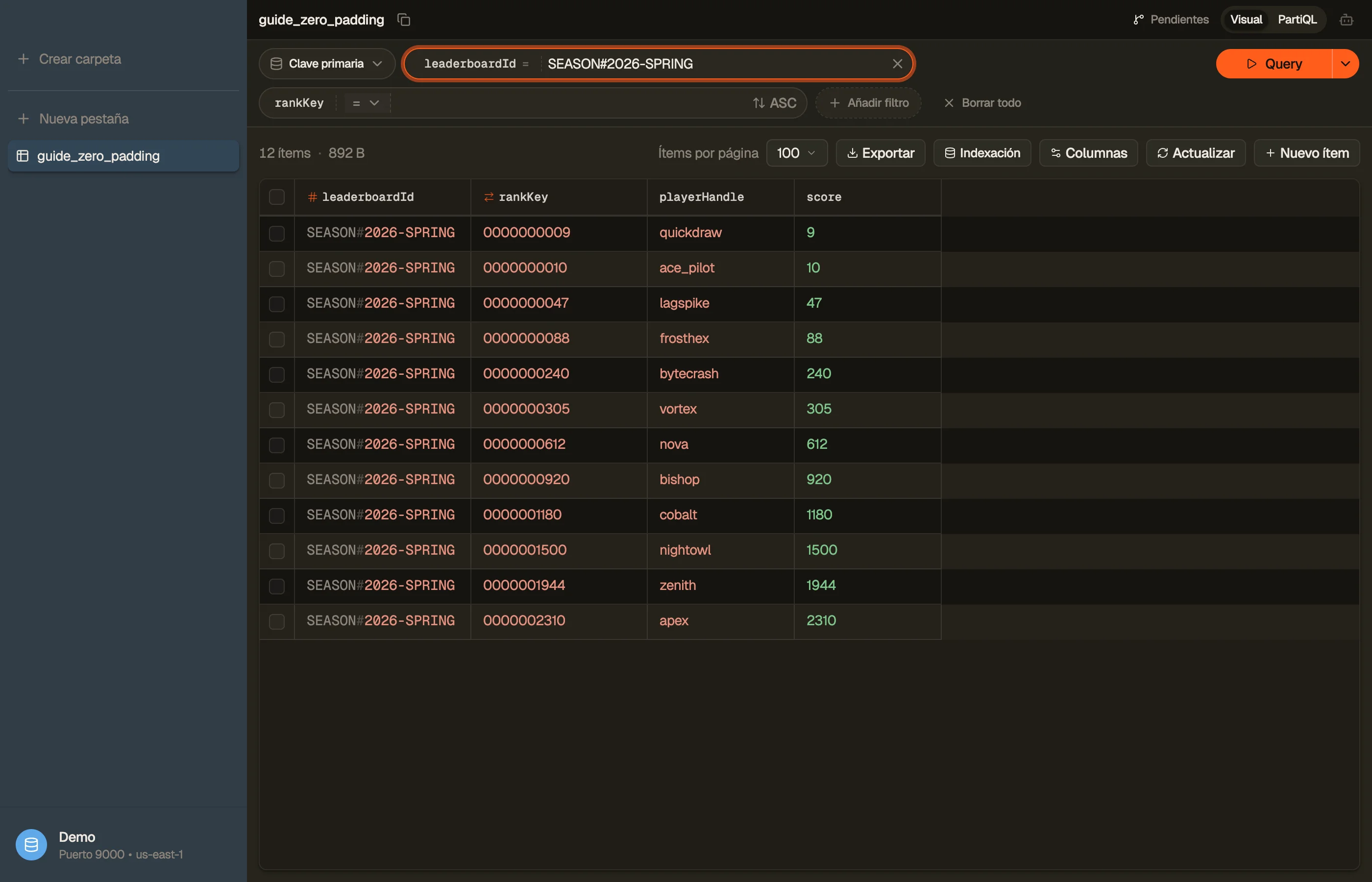Click rankKey cell 0000002310

(x=559, y=621)
